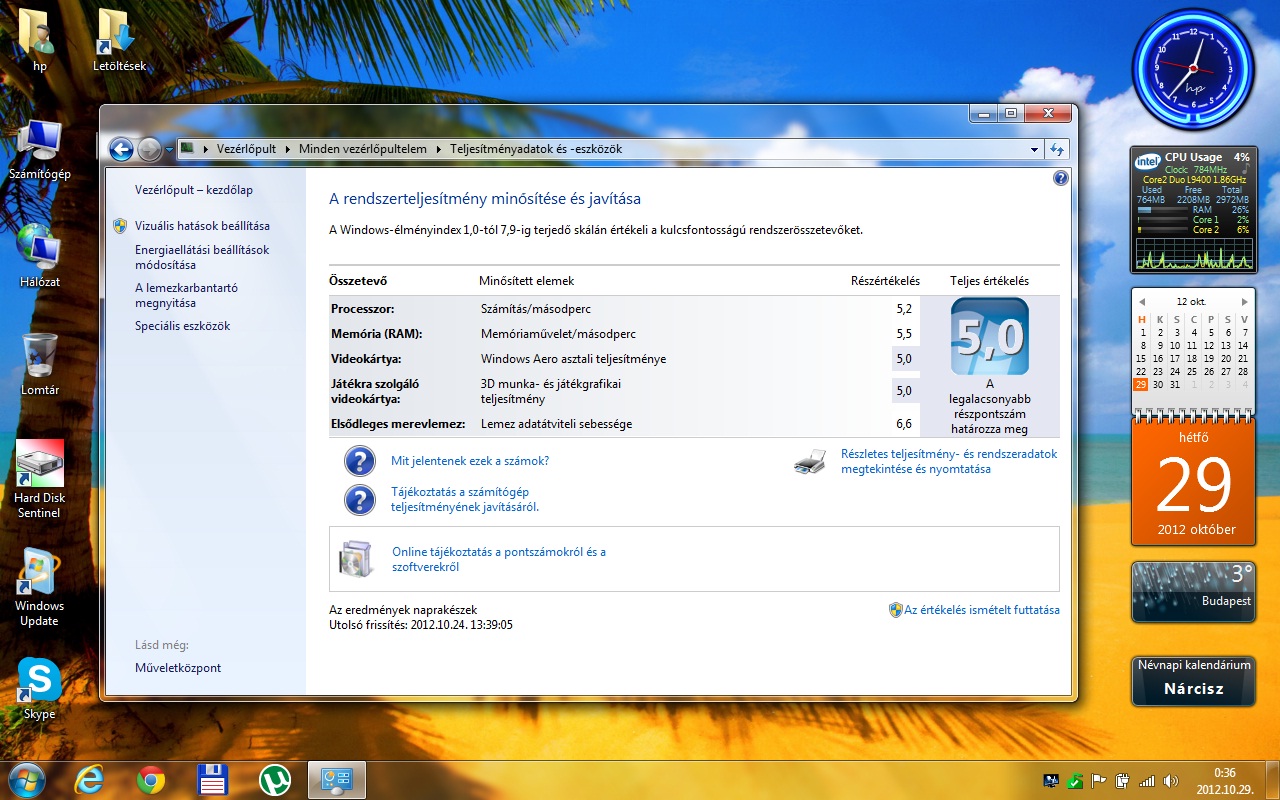
Task: Open A lemezkarbantartó megnyitása link
Action: click(186, 295)
